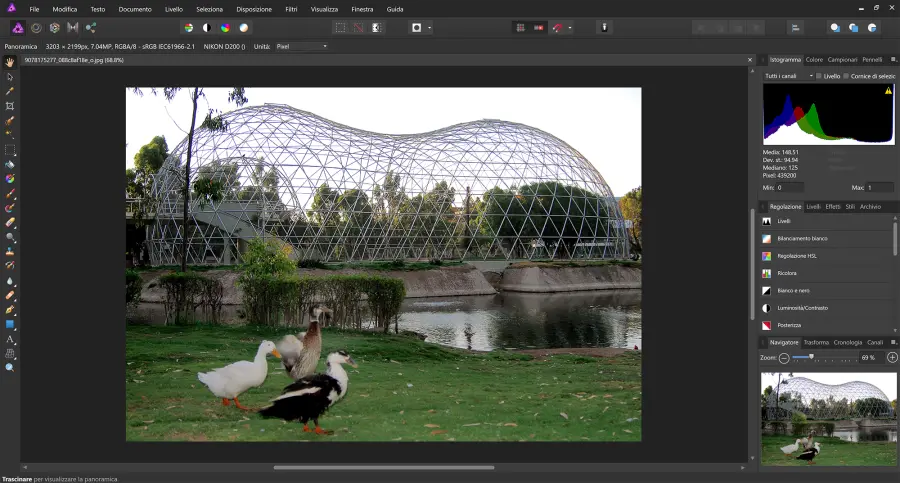900x483 pixels.
Task: Switch to the Export Persona
Action: 91,28
